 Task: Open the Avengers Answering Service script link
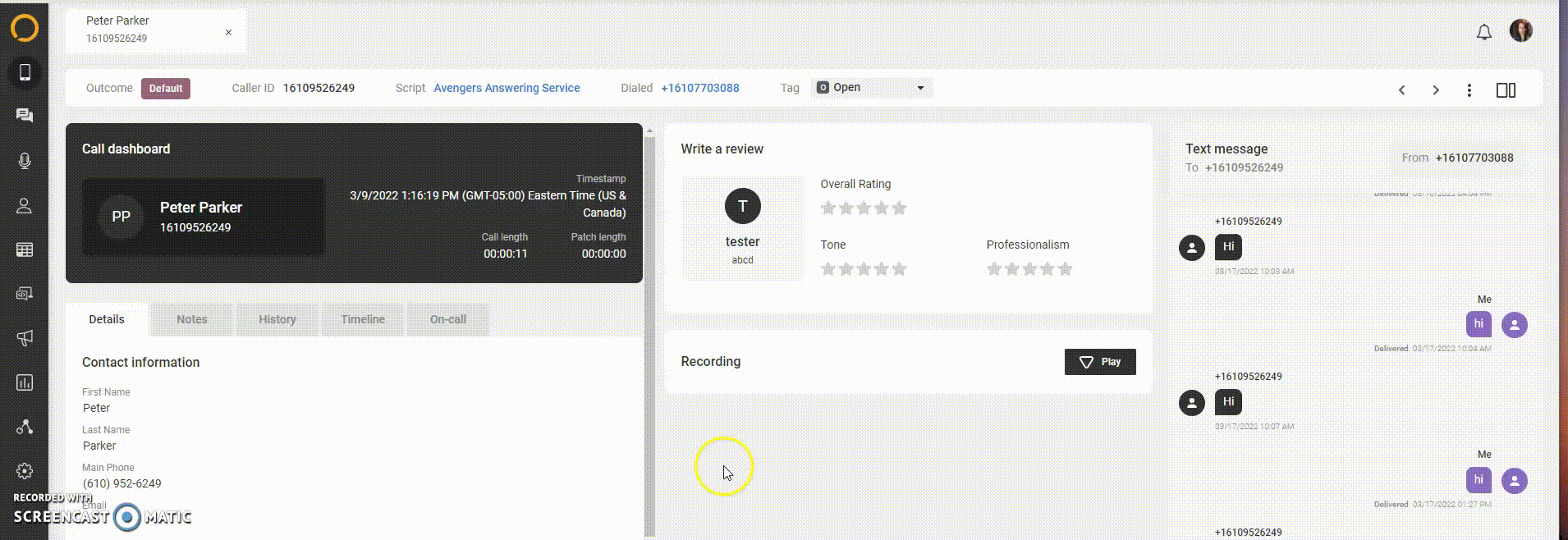[507, 88]
